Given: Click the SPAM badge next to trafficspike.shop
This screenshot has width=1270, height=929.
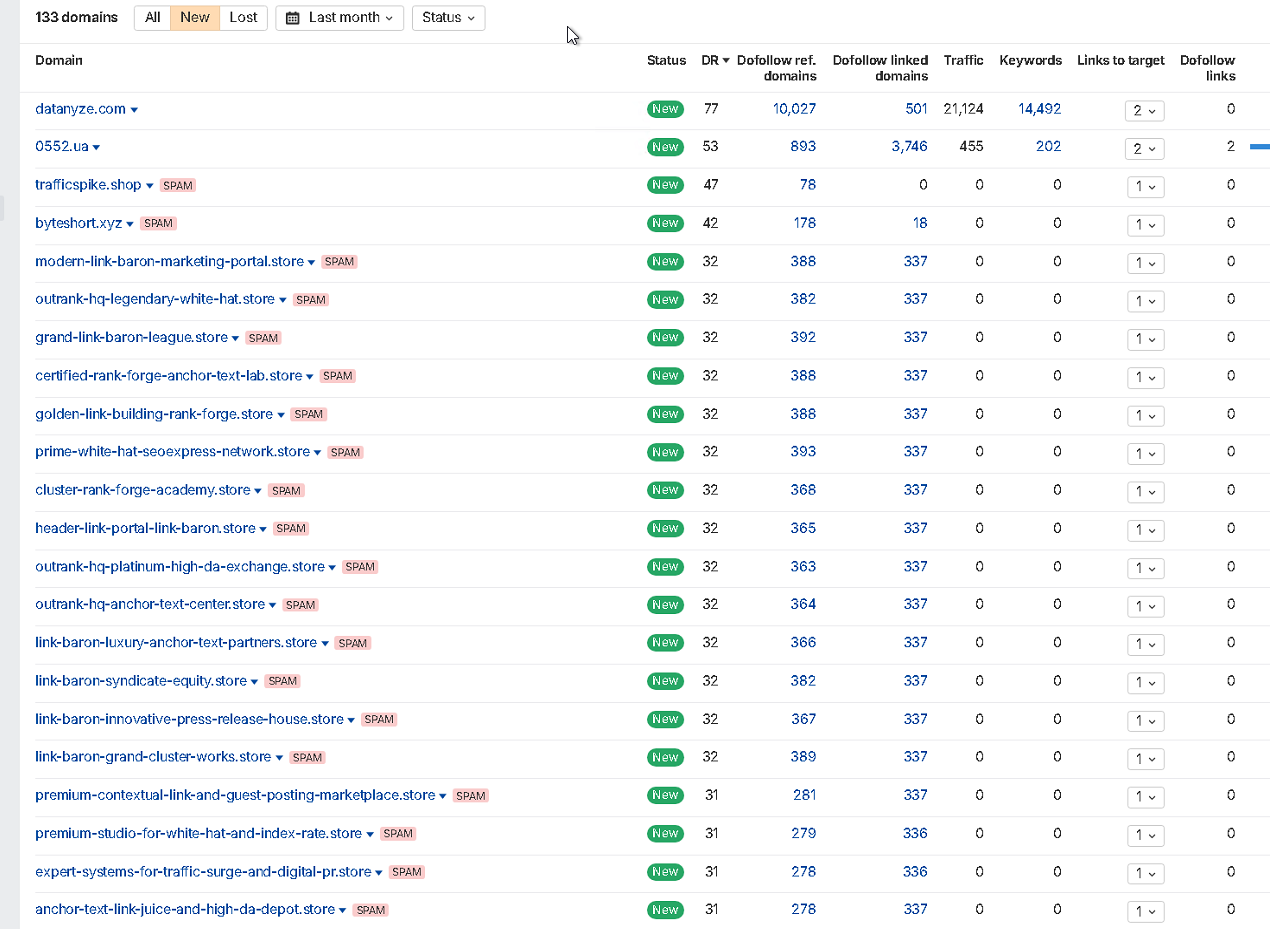Looking at the screenshot, I should click(178, 186).
